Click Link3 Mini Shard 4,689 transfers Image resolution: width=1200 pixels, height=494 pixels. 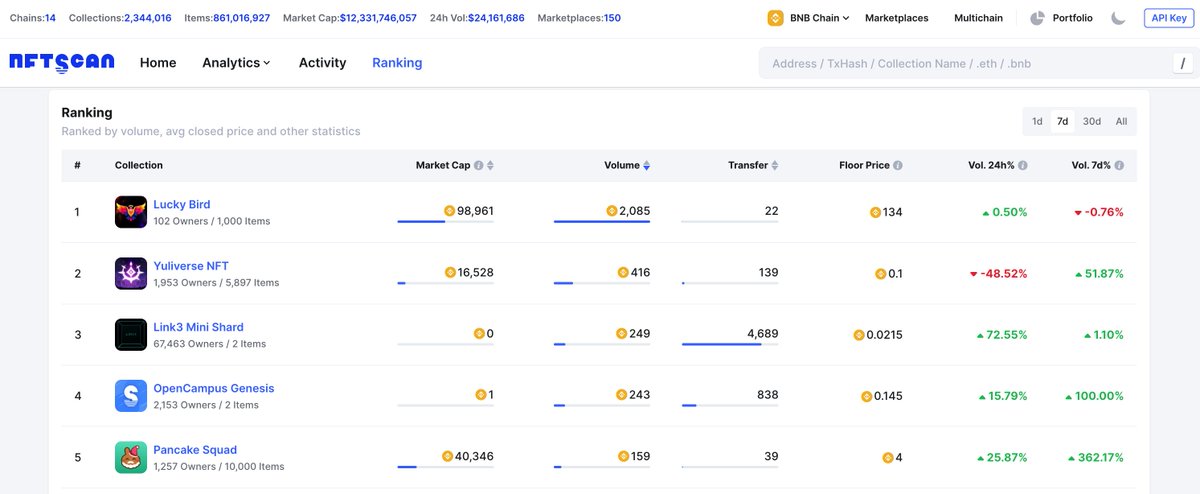pyautogui.click(x=762, y=334)
